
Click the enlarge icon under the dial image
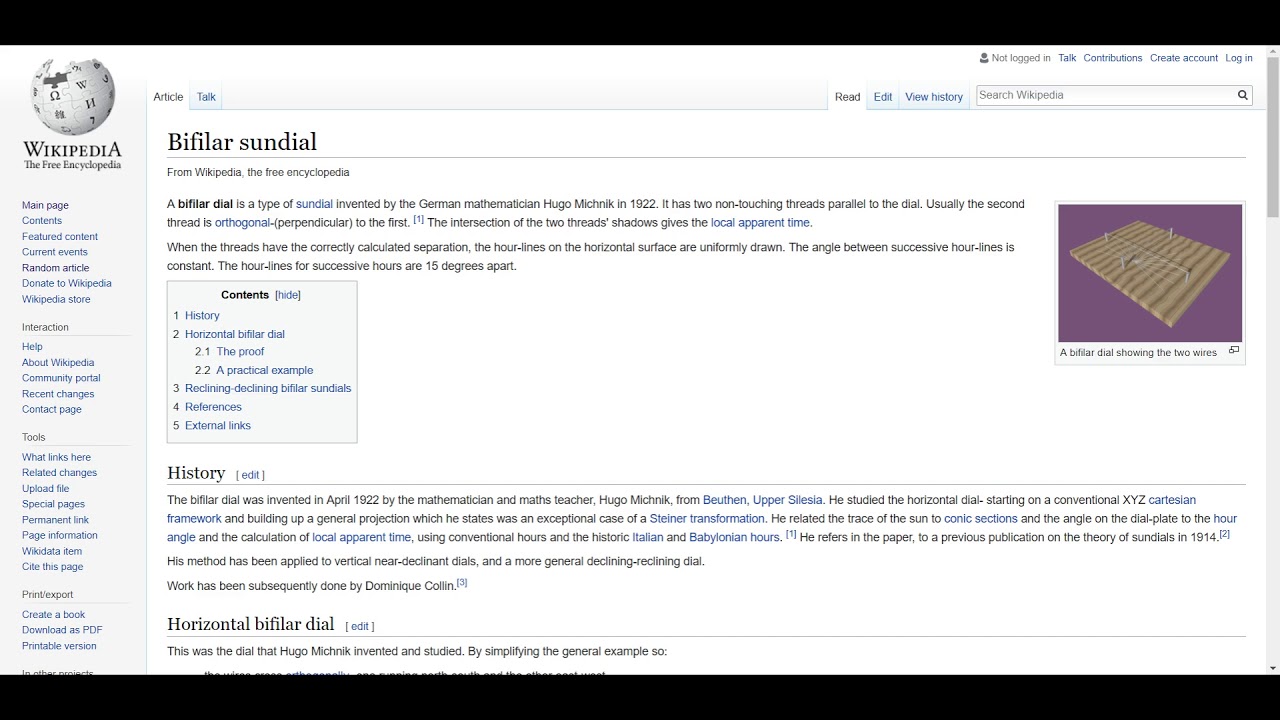click(1234, 350)
